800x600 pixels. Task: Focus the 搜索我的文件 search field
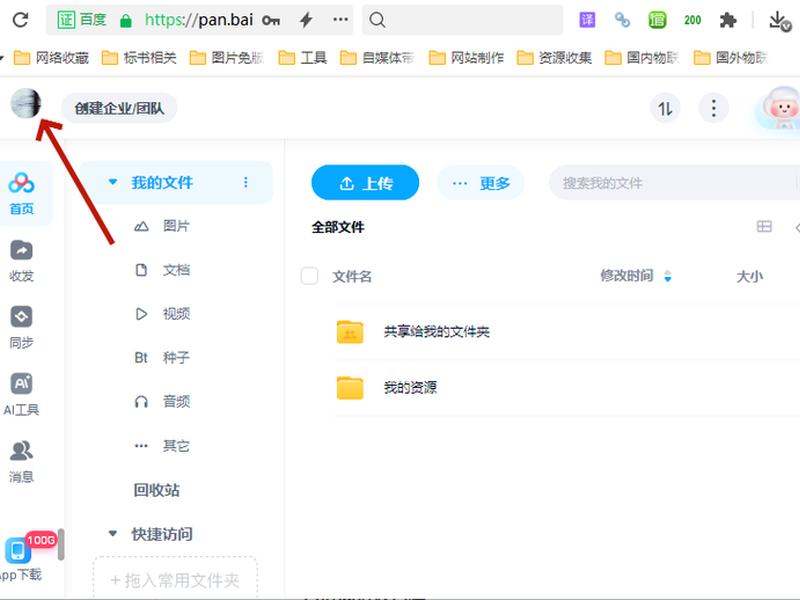tap(673, 183)
